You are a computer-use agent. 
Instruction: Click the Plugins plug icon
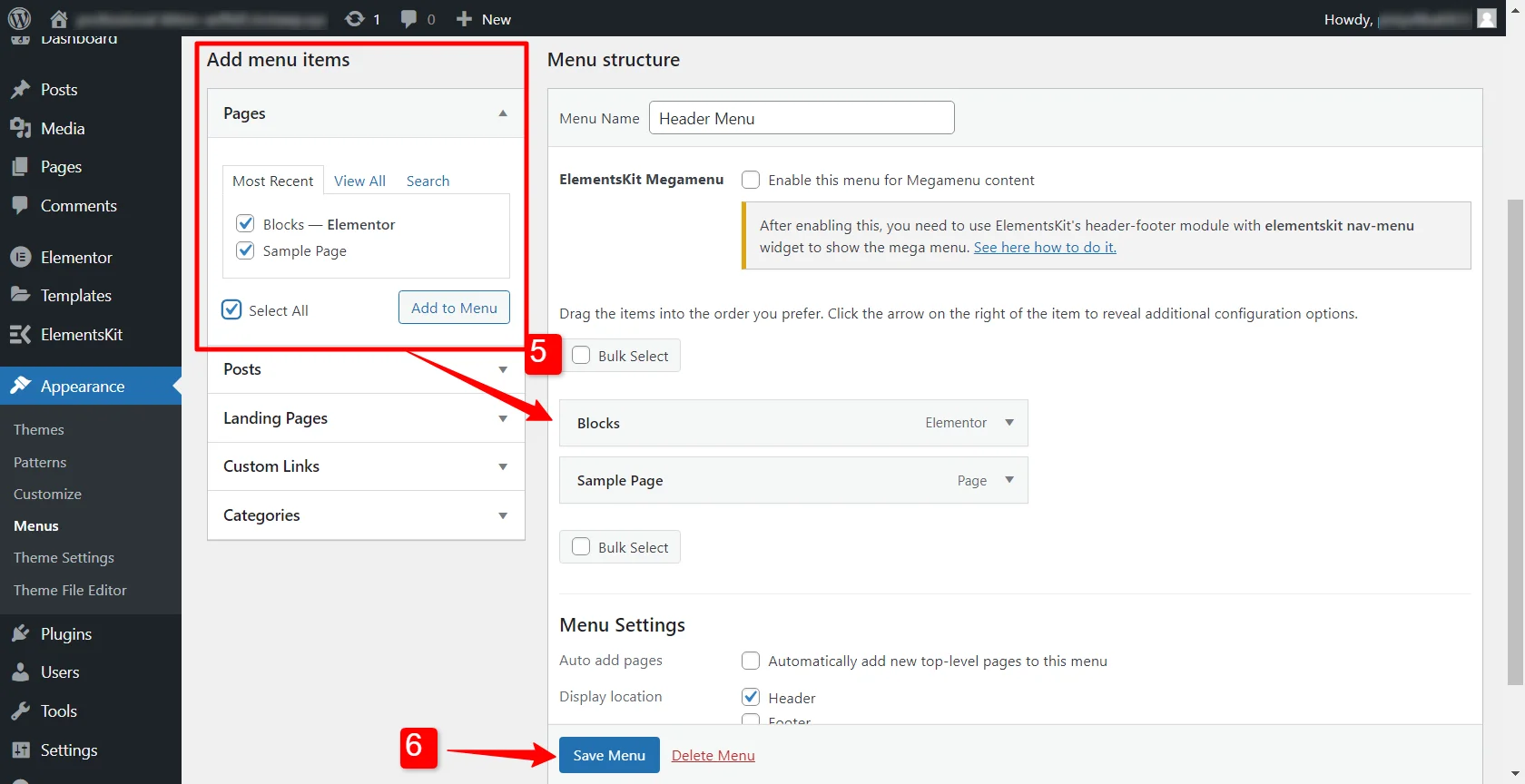(21, 633)
